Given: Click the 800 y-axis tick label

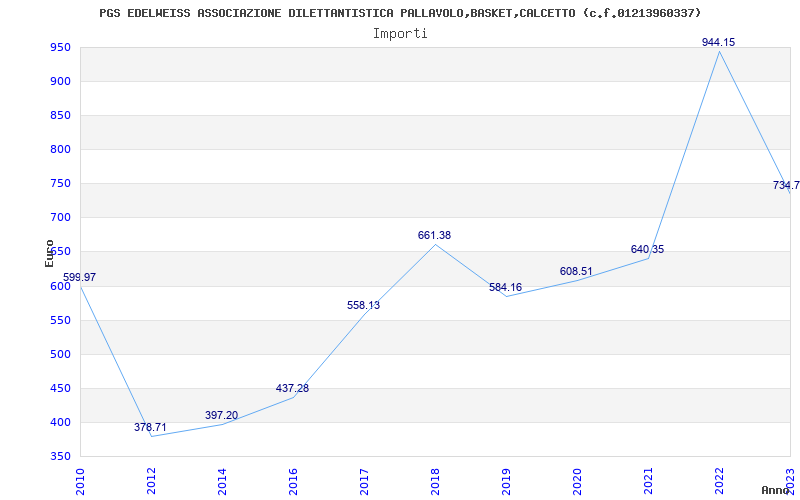Looking at the screenshot, I should [60, 149].
